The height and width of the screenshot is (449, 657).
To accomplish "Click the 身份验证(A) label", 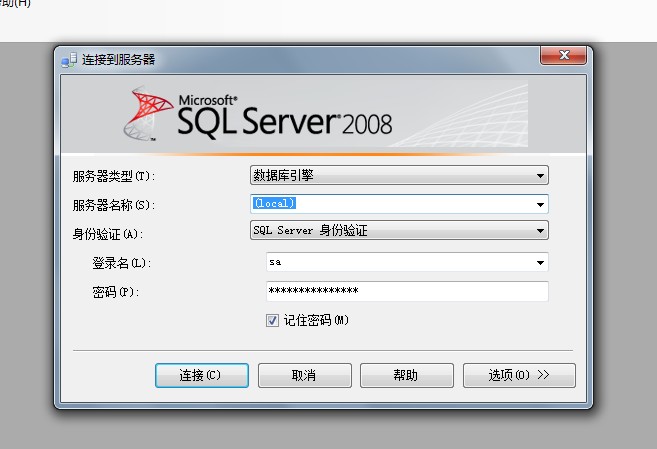I will 108,234.
